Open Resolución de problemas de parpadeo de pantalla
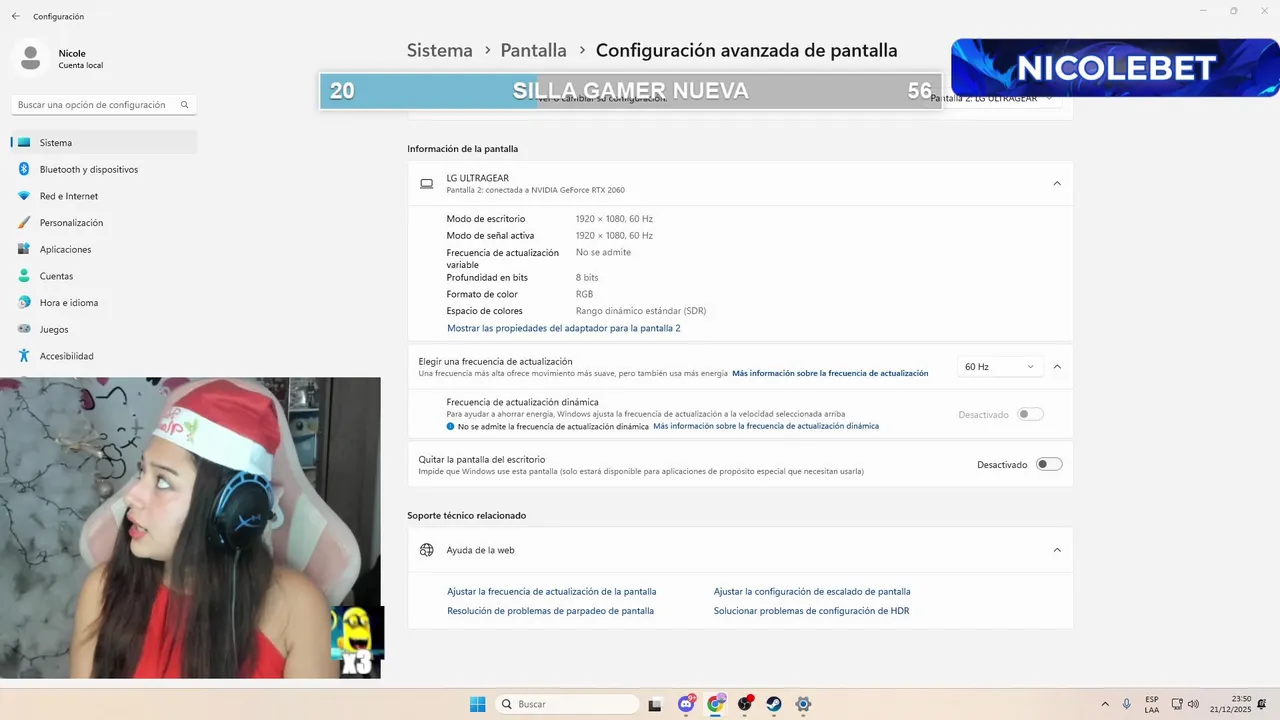 (x=550, y=611)
